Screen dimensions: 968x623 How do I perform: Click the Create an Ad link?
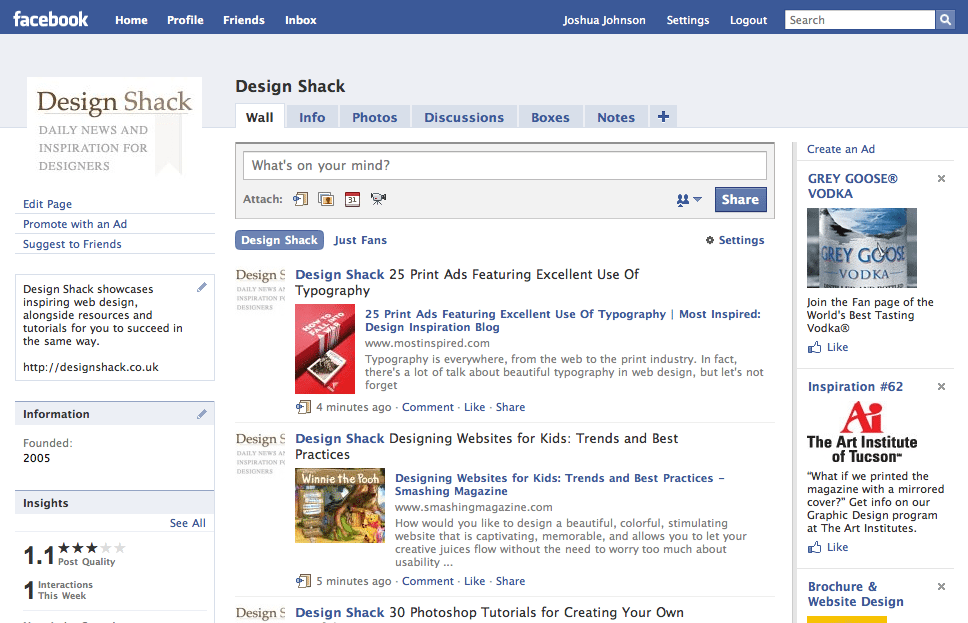click(x=841, y=149)
